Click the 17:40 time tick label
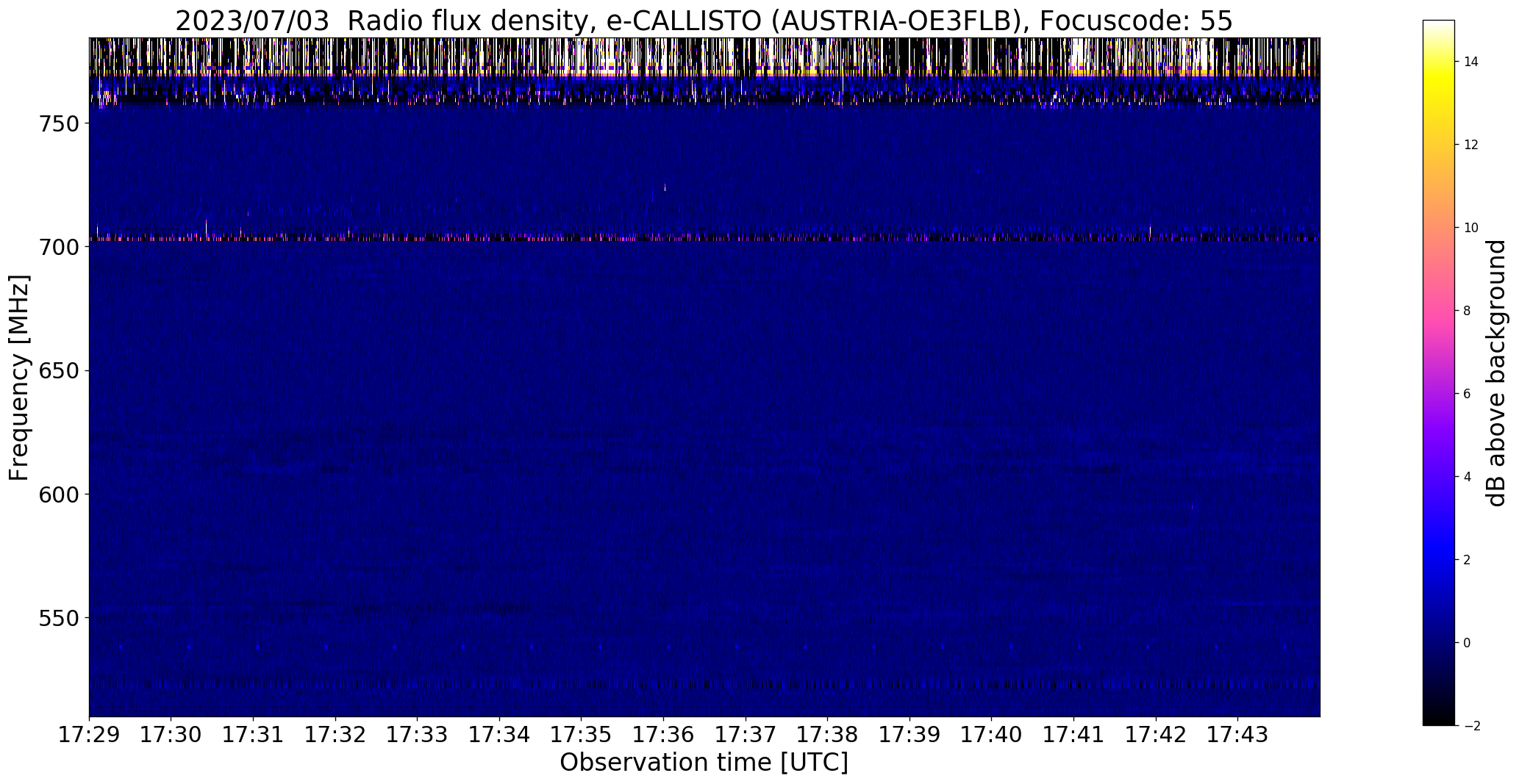1519x784 pixels. [992, 735]
